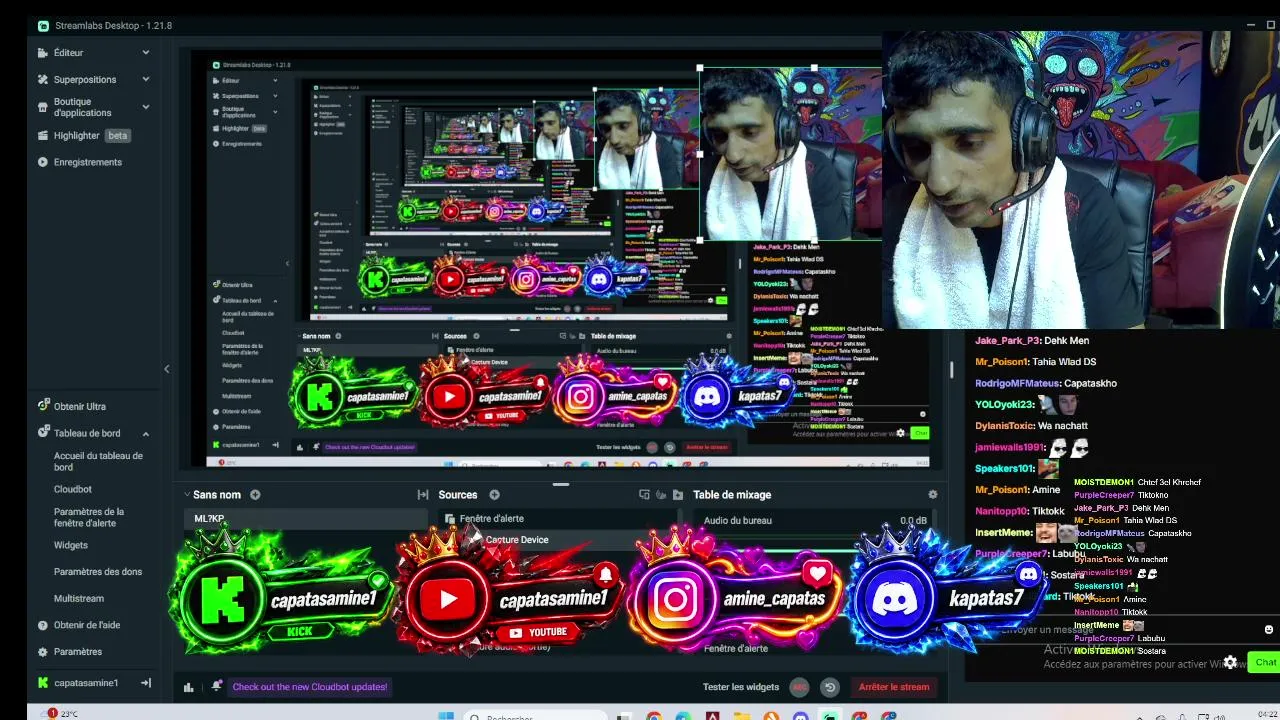This screenshot has height=720, width=1280.
Task: Open the Cloudbot dashboard page
Action: [x=73, y=489]
